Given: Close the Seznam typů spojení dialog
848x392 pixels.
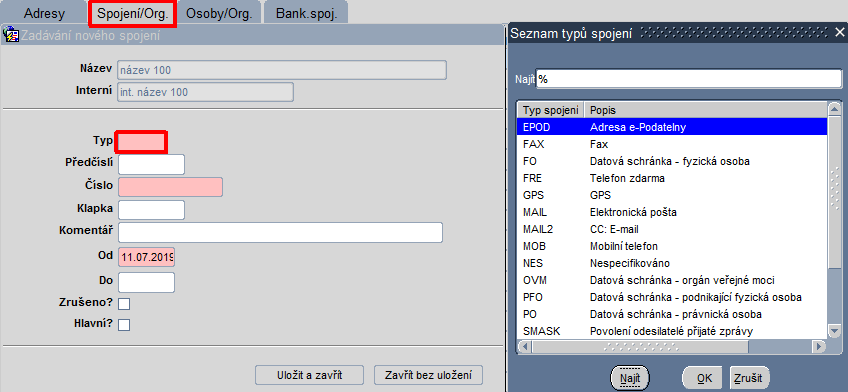Looking at the screenshot, I should tap(839, 33).
